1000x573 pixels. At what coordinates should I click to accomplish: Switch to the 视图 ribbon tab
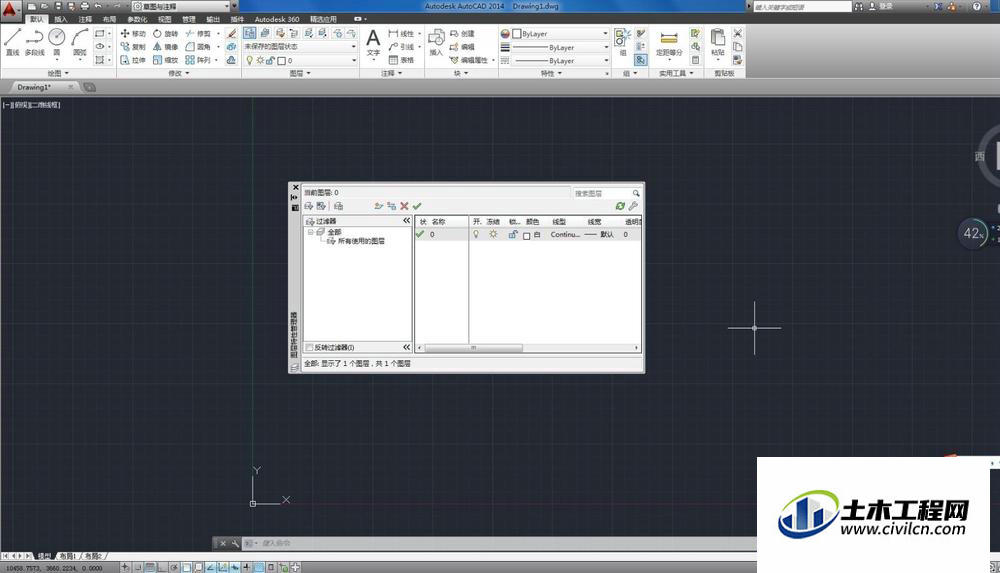click(165, 19)
